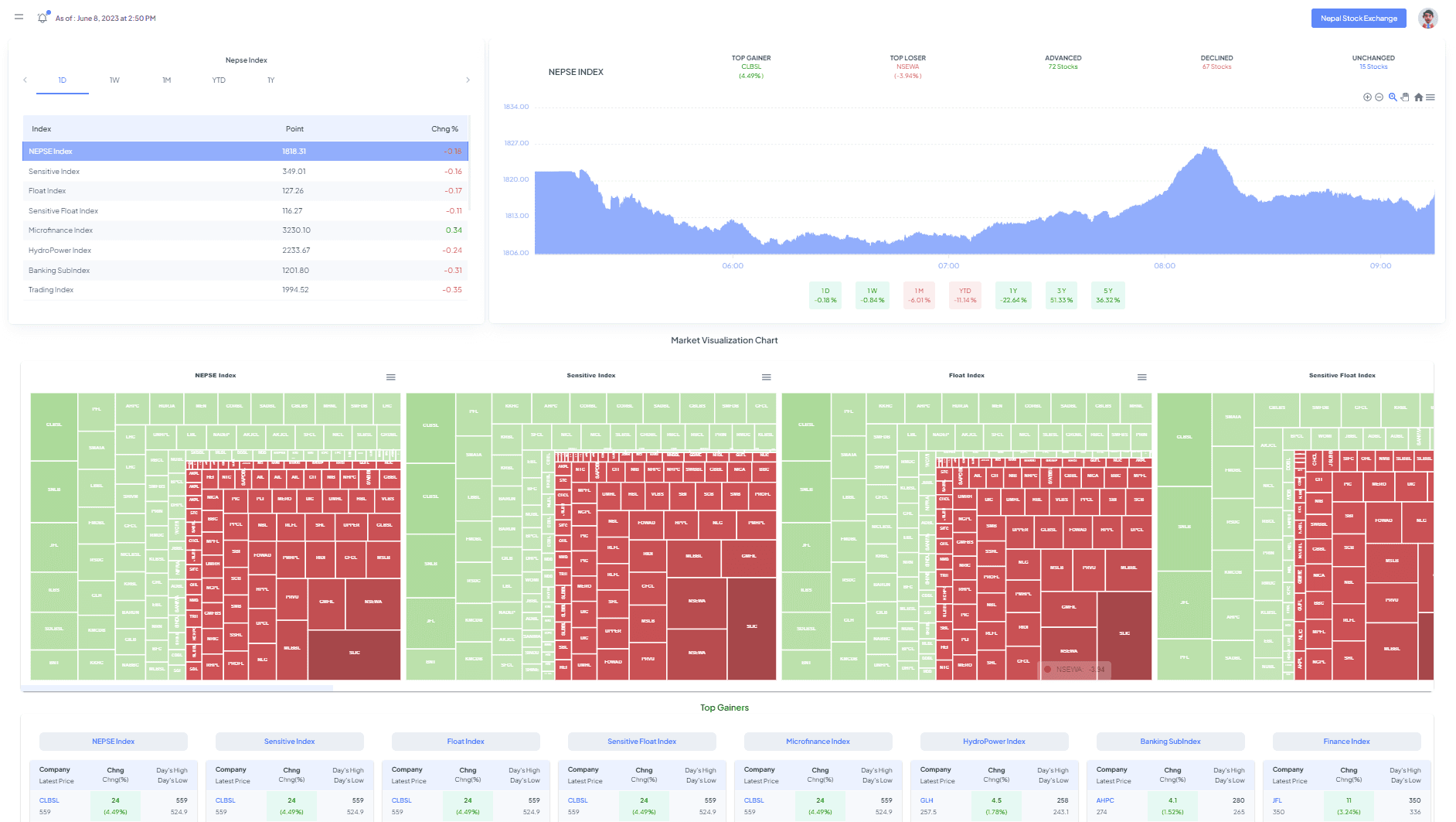Click the zoom out chart icon
Viewport: 1456px width, 822px height.
[x=1379, y=97]
